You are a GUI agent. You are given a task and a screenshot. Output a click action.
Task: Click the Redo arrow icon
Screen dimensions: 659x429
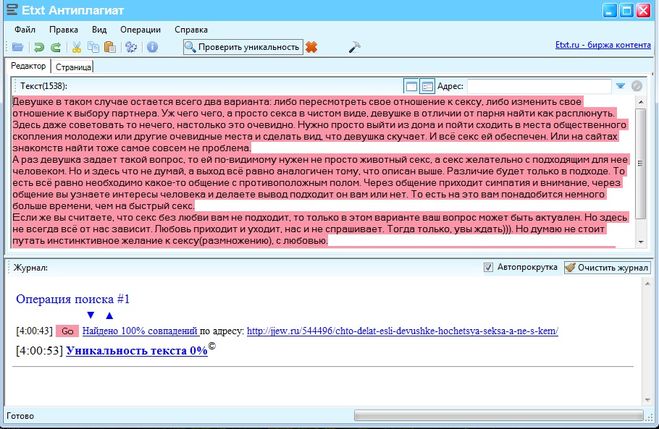(x=55, y=47)
